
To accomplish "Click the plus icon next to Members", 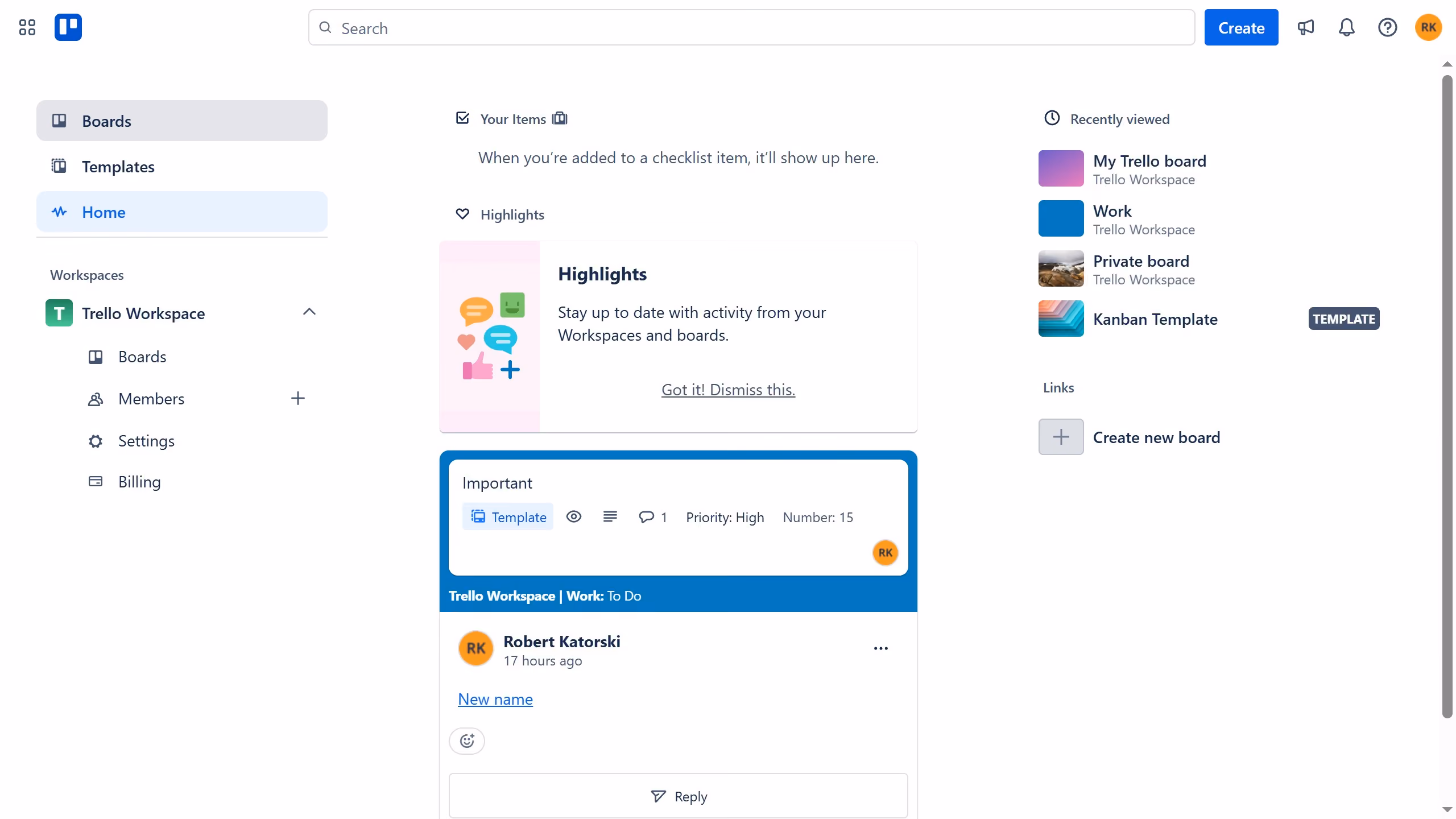I will (297, 398).
